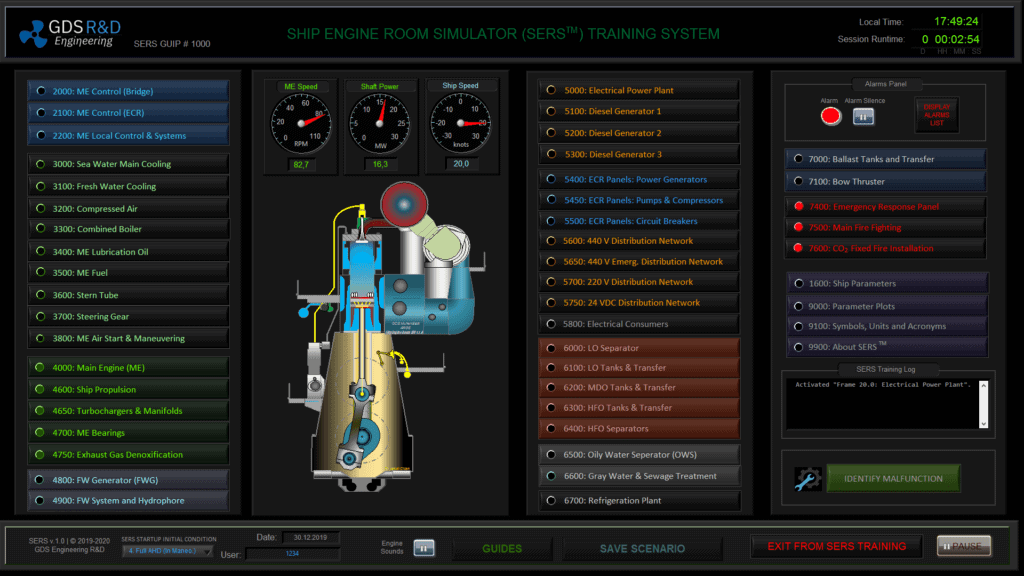This screenshot has height=576, width=1024.
Task: Click the Ship Speed knots gauge
Action: [460, 123]
